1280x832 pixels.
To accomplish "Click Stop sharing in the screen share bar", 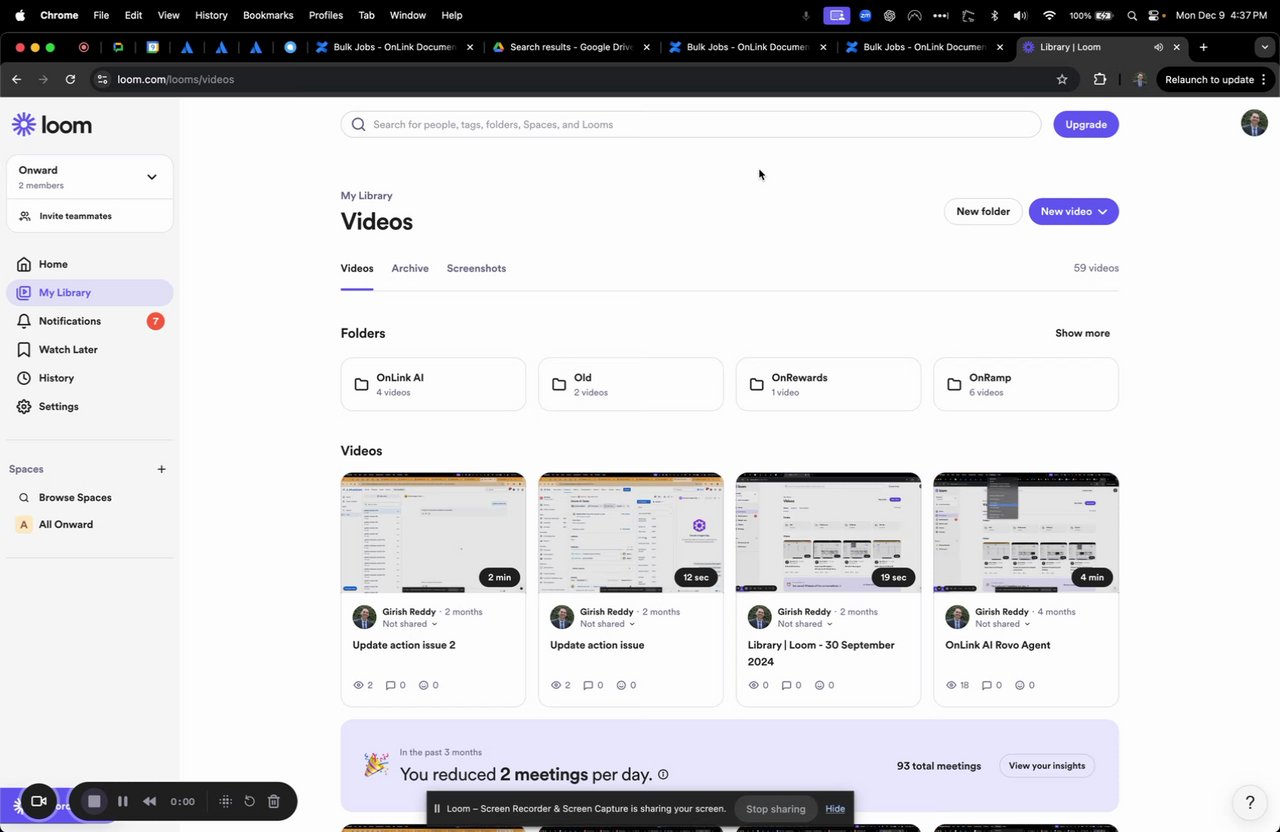I will click(776, 809).
